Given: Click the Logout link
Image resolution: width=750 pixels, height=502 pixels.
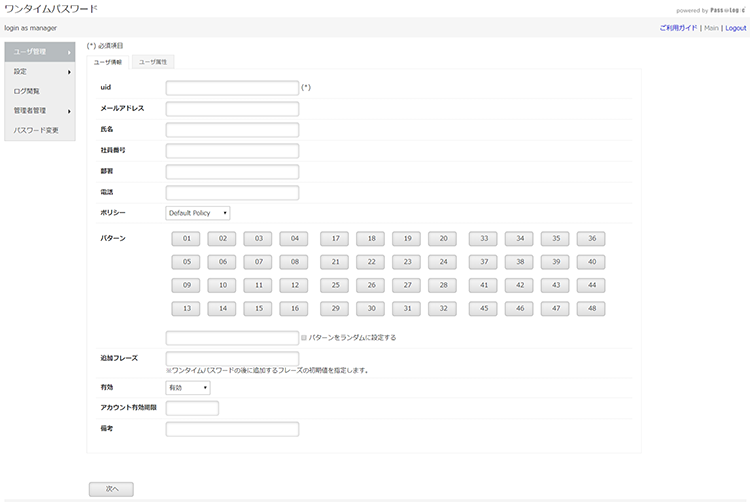Looking at the screenshot, I should [x=736, y=28].
